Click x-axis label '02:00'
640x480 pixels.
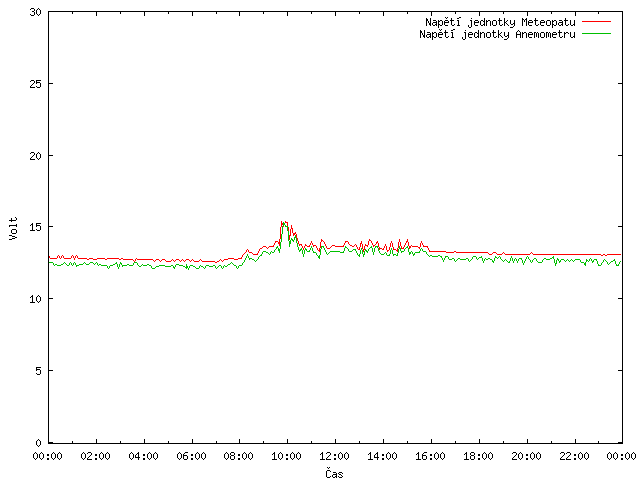tap(96, 456)
